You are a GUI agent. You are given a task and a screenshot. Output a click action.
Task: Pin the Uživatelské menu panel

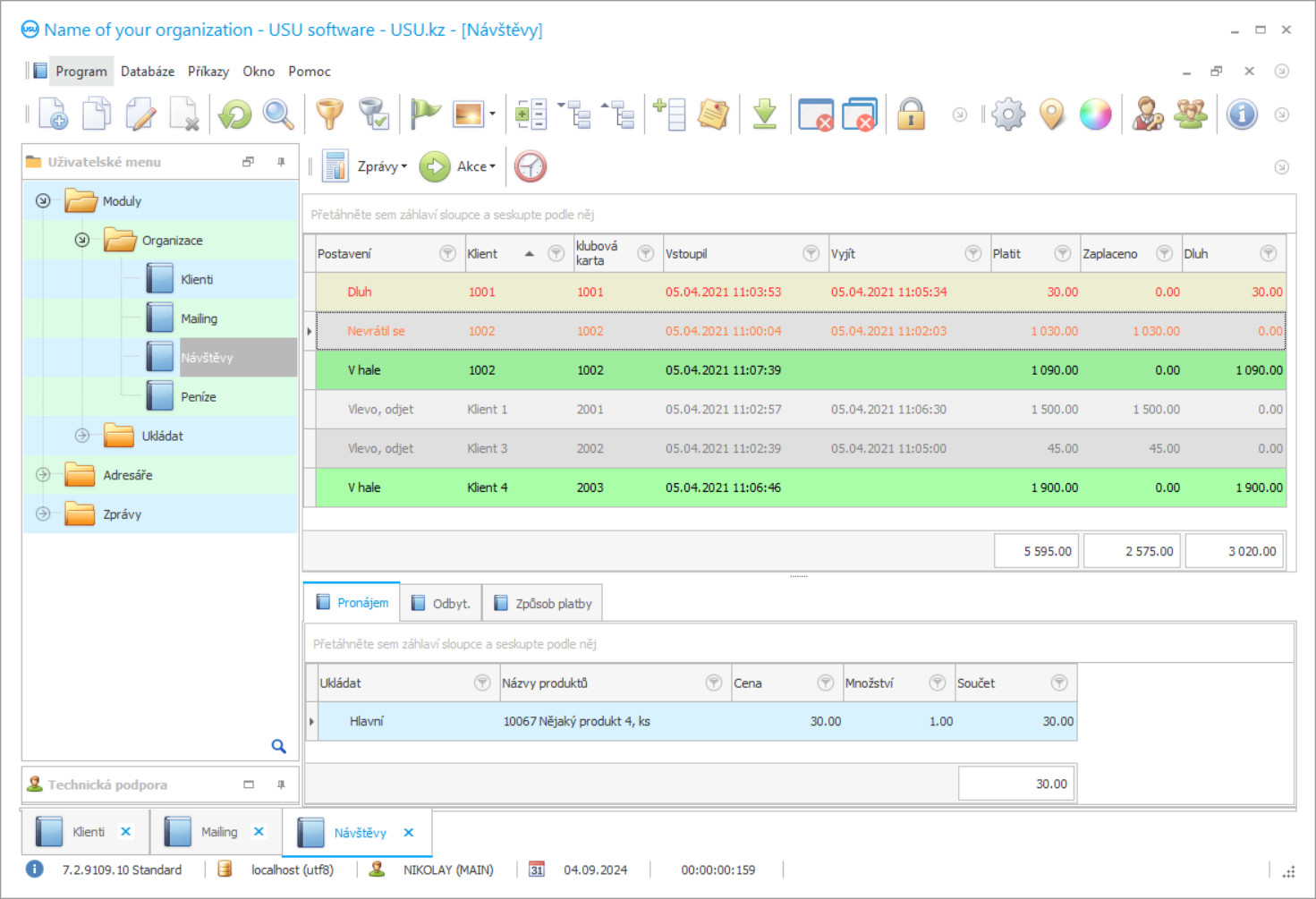(281, 162)
